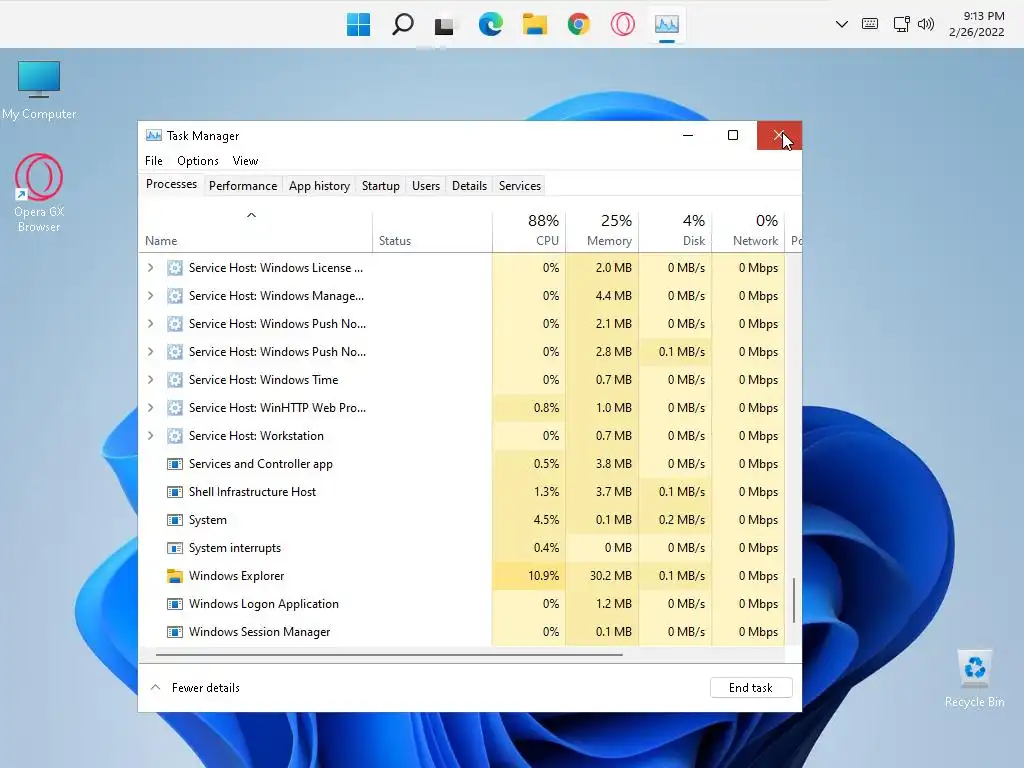Click the Shell Infrastructure Host icon
1024x768 pixels.
174,492
